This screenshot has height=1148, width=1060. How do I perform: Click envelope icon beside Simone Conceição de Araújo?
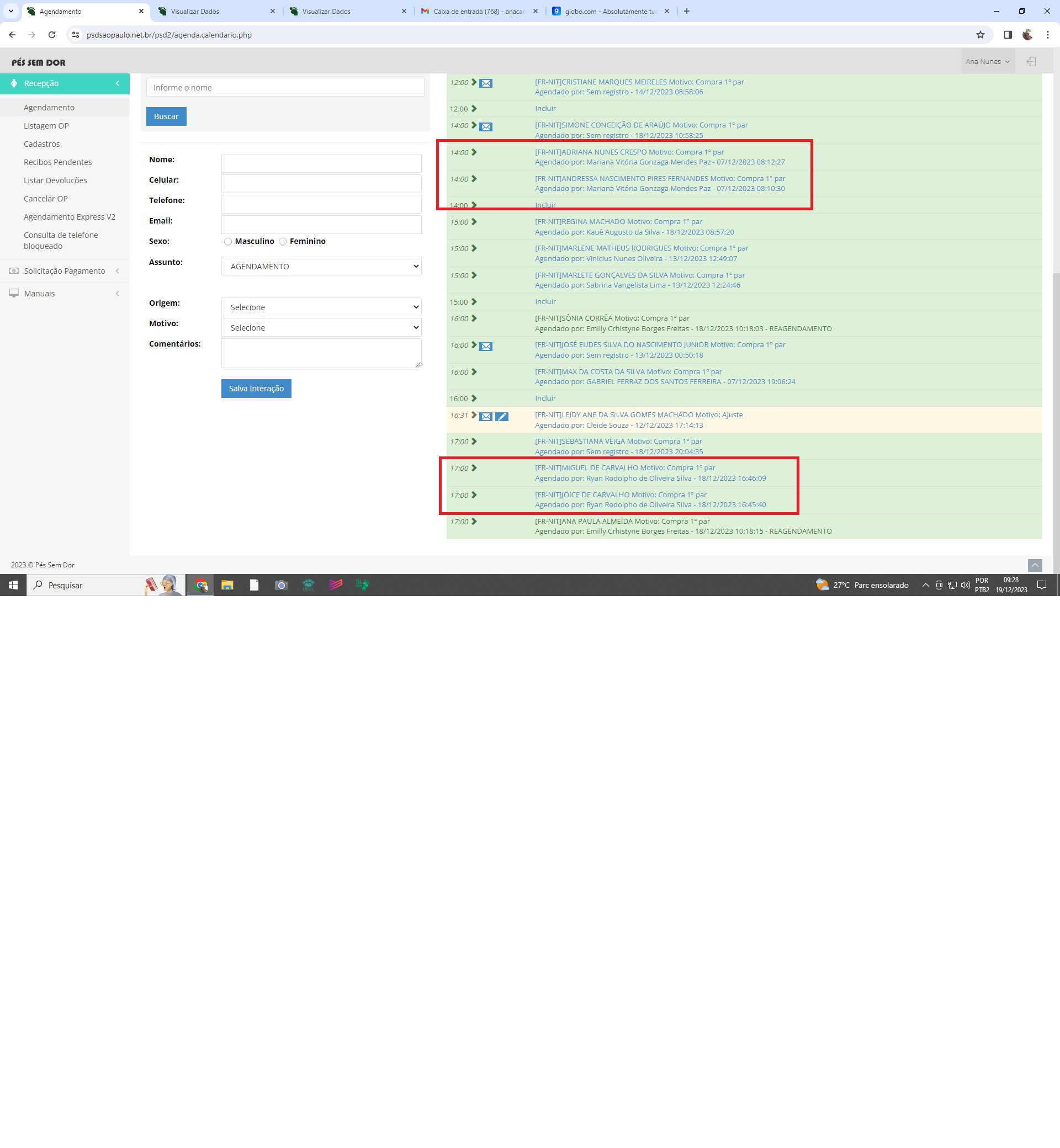[x=485, y=127]
